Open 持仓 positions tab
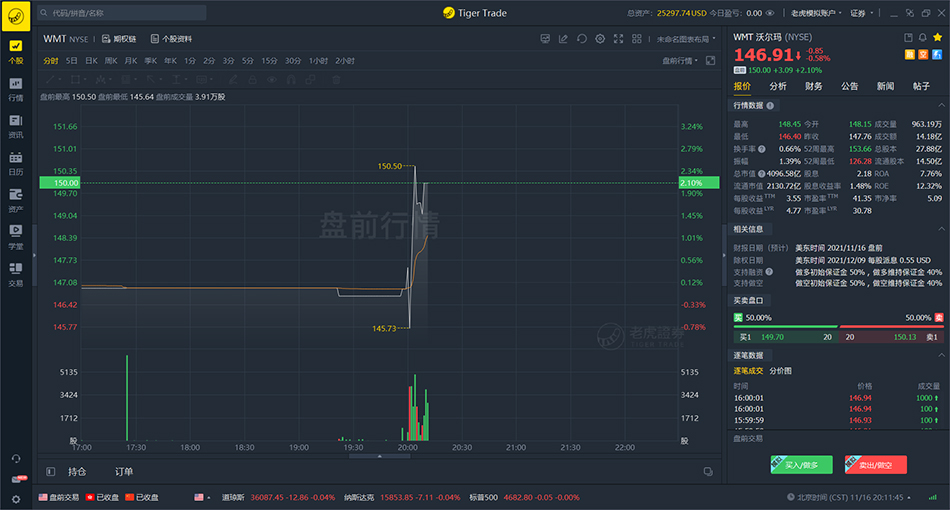 (x=77, y=472)
